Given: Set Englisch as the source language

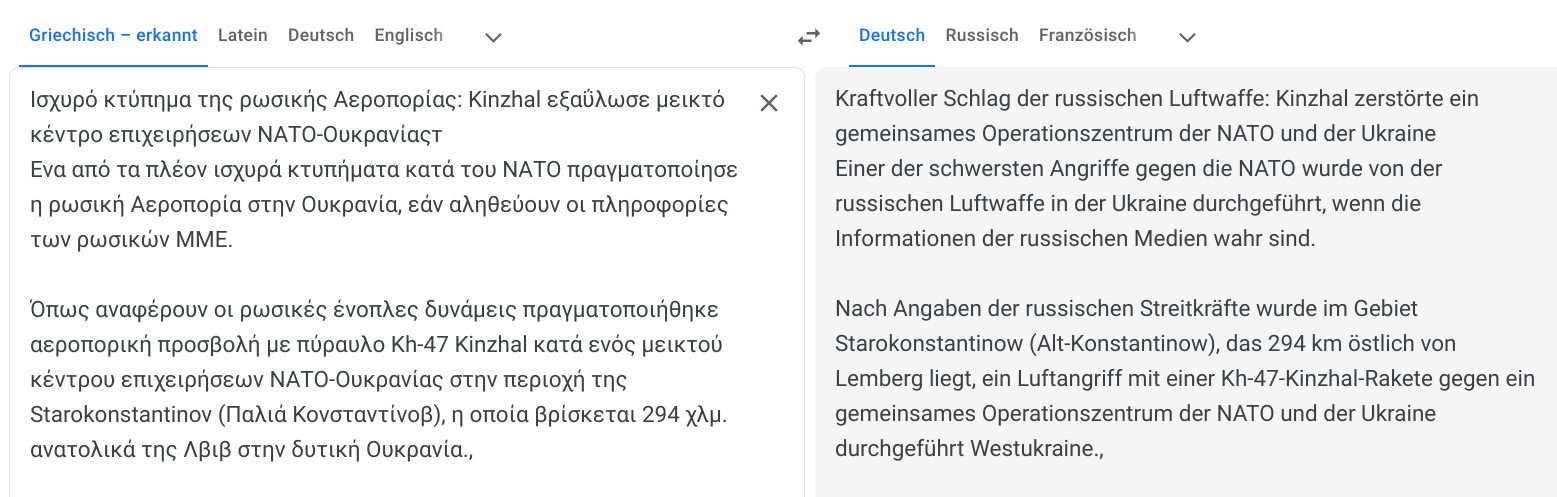Looking at the screenshot, I should (408, 35).
